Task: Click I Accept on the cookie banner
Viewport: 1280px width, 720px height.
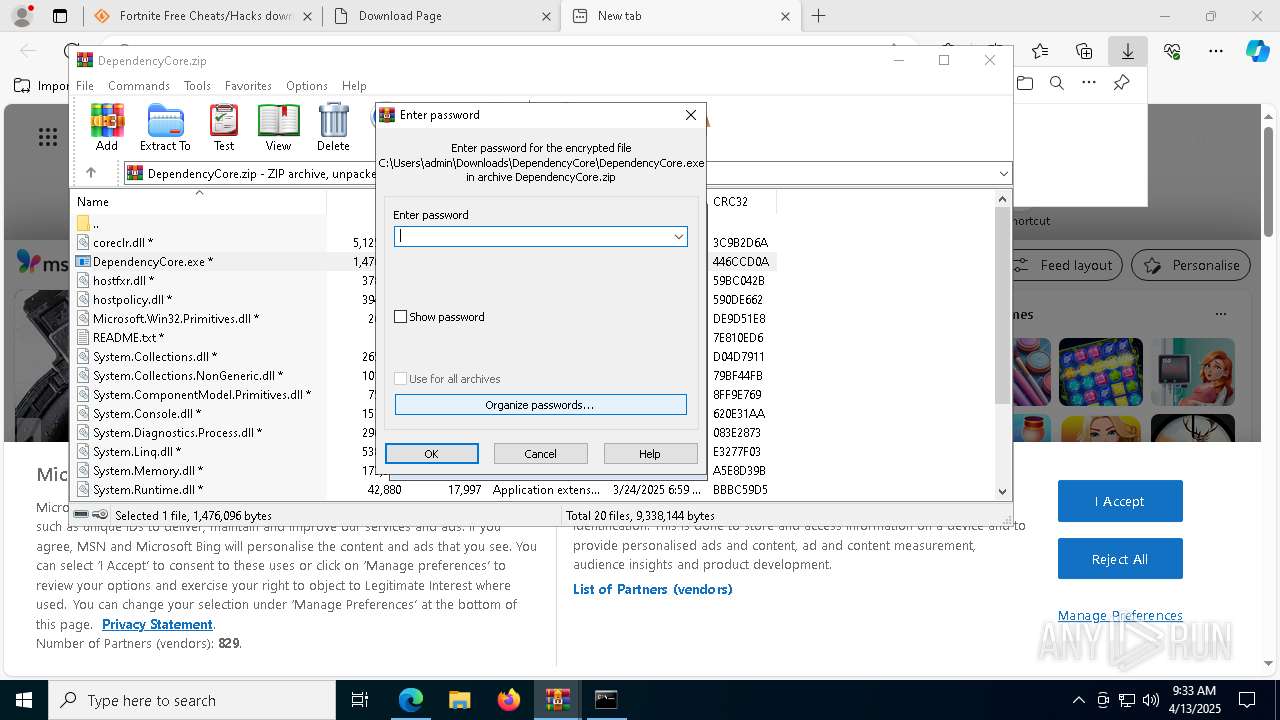Action: [x=1120, y=501]
